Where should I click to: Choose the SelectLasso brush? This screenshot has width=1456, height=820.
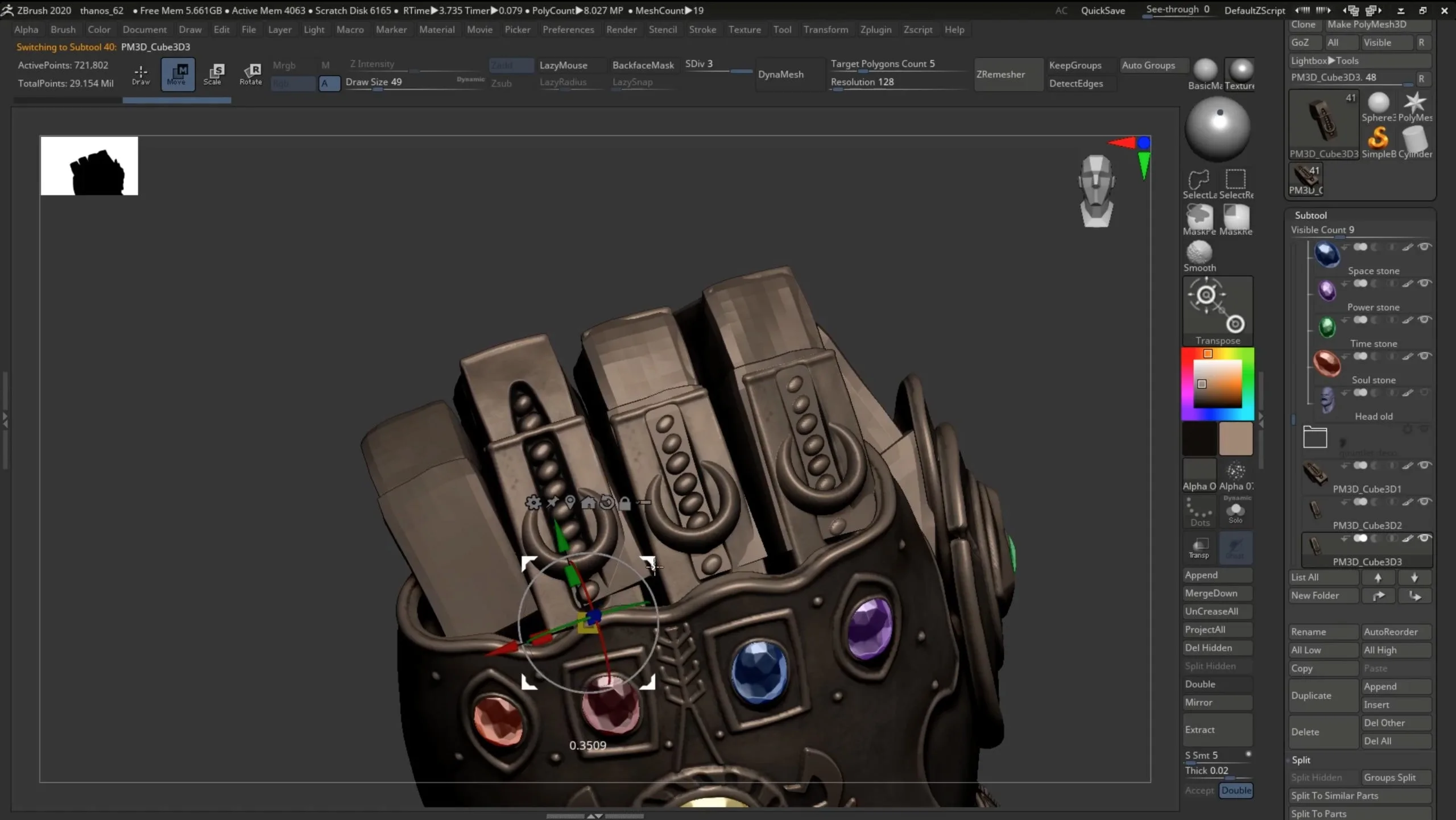point(1199,184)
